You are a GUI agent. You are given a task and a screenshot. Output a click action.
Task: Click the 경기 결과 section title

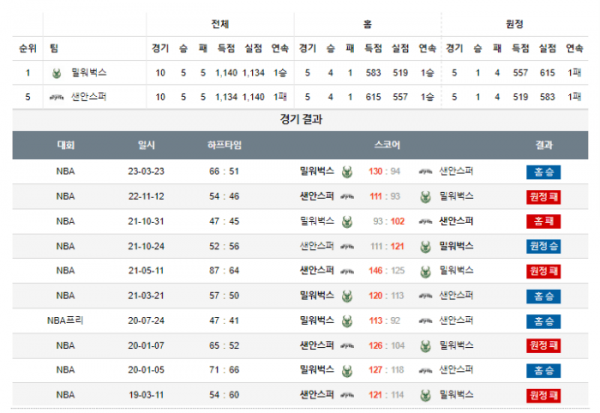301,119
